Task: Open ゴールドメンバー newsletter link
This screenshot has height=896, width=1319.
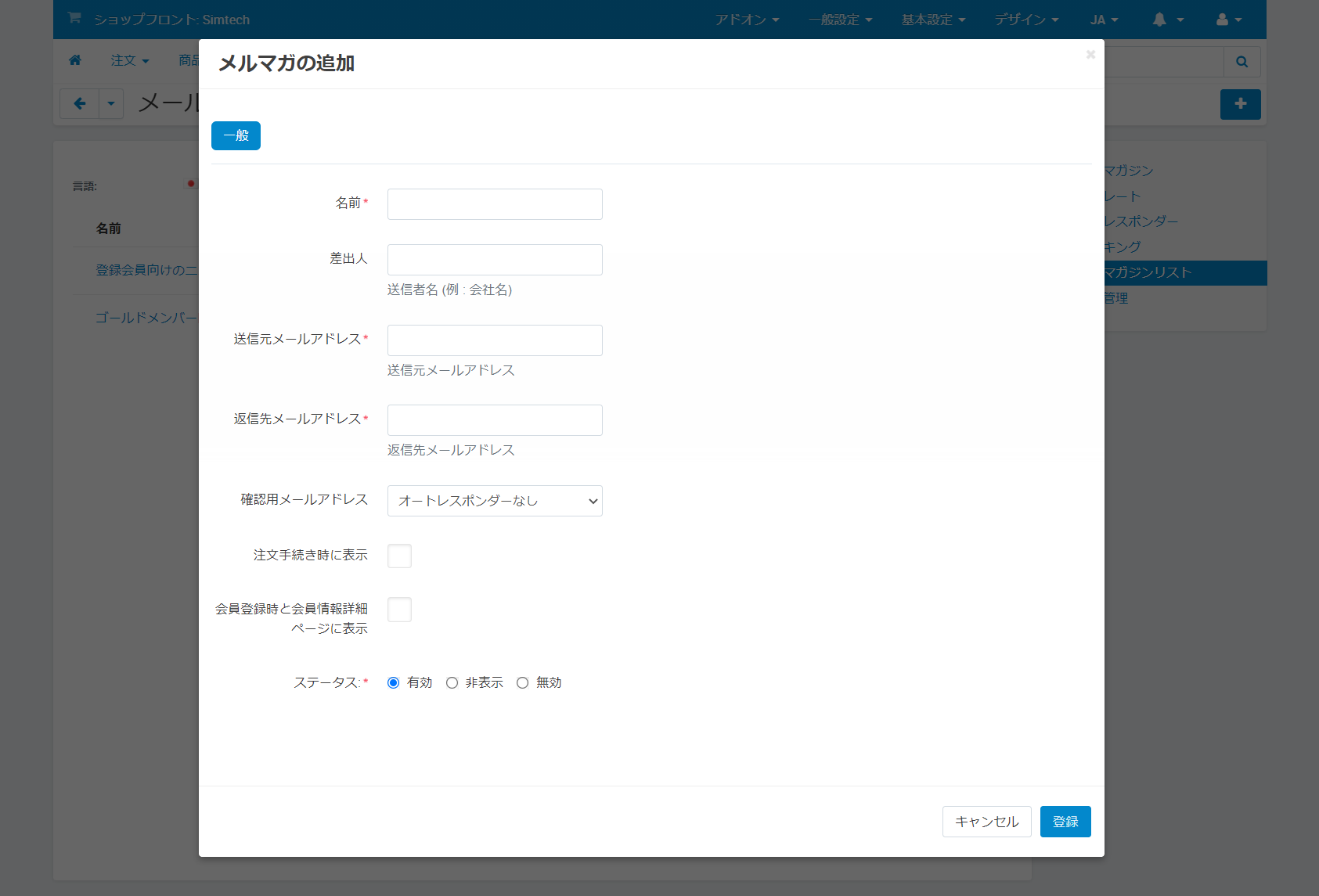Action: [146, 318]
